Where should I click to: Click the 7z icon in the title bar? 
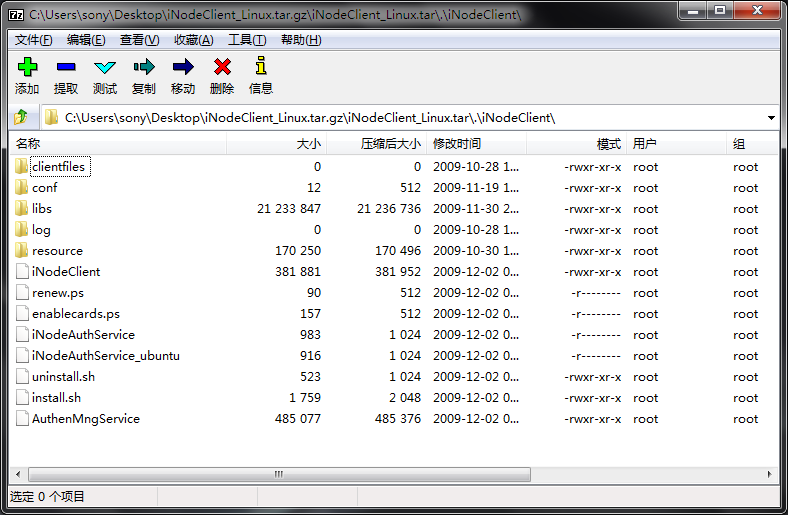(x=16, y=15)
